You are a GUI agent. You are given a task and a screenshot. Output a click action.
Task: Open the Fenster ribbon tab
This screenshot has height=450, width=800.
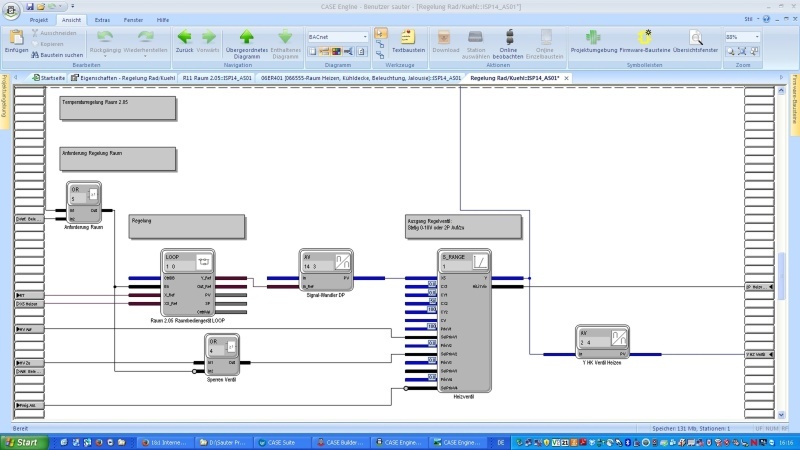(133, 20)
